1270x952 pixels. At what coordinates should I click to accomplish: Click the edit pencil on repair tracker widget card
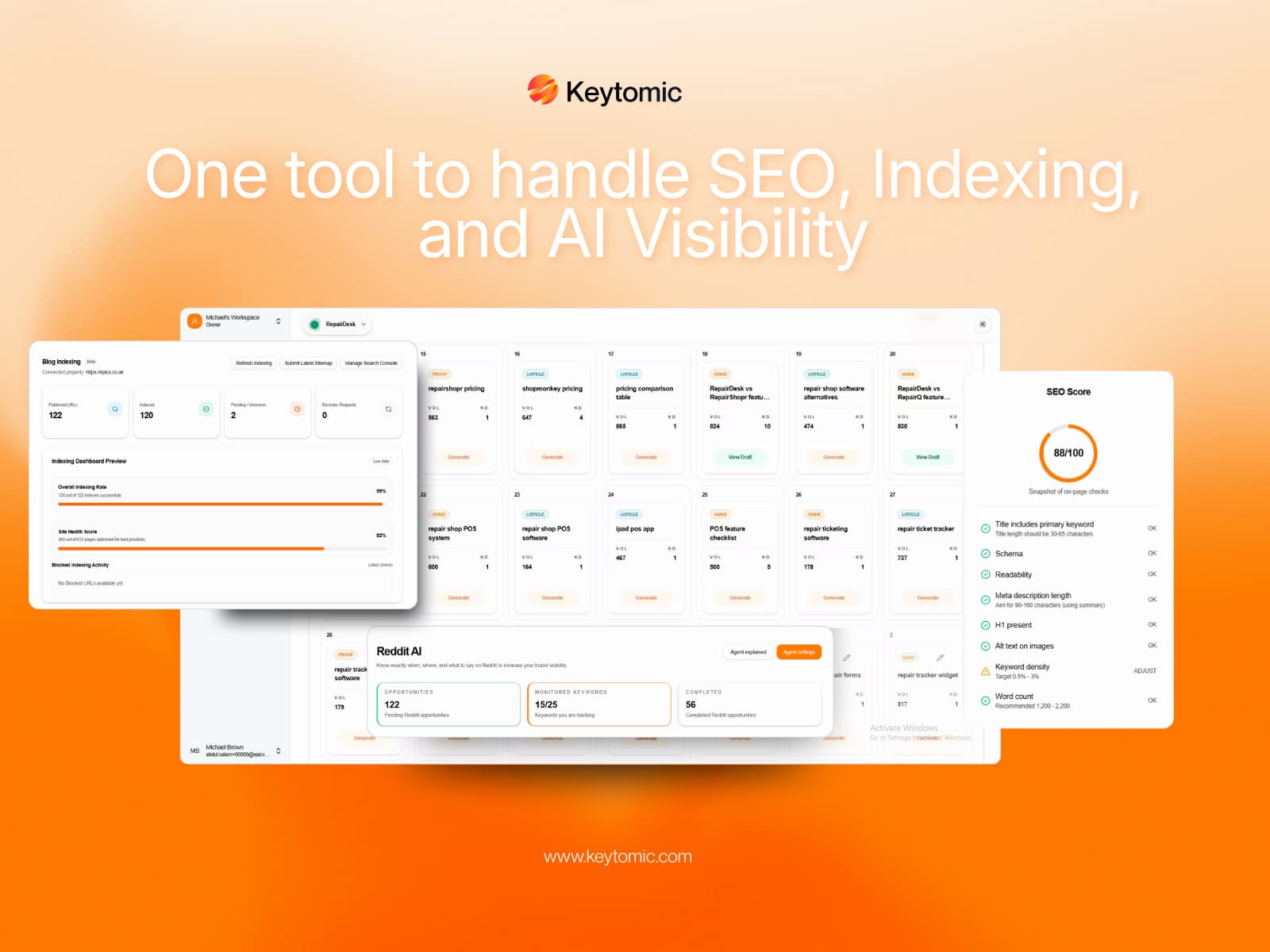[x=940, y=658]
